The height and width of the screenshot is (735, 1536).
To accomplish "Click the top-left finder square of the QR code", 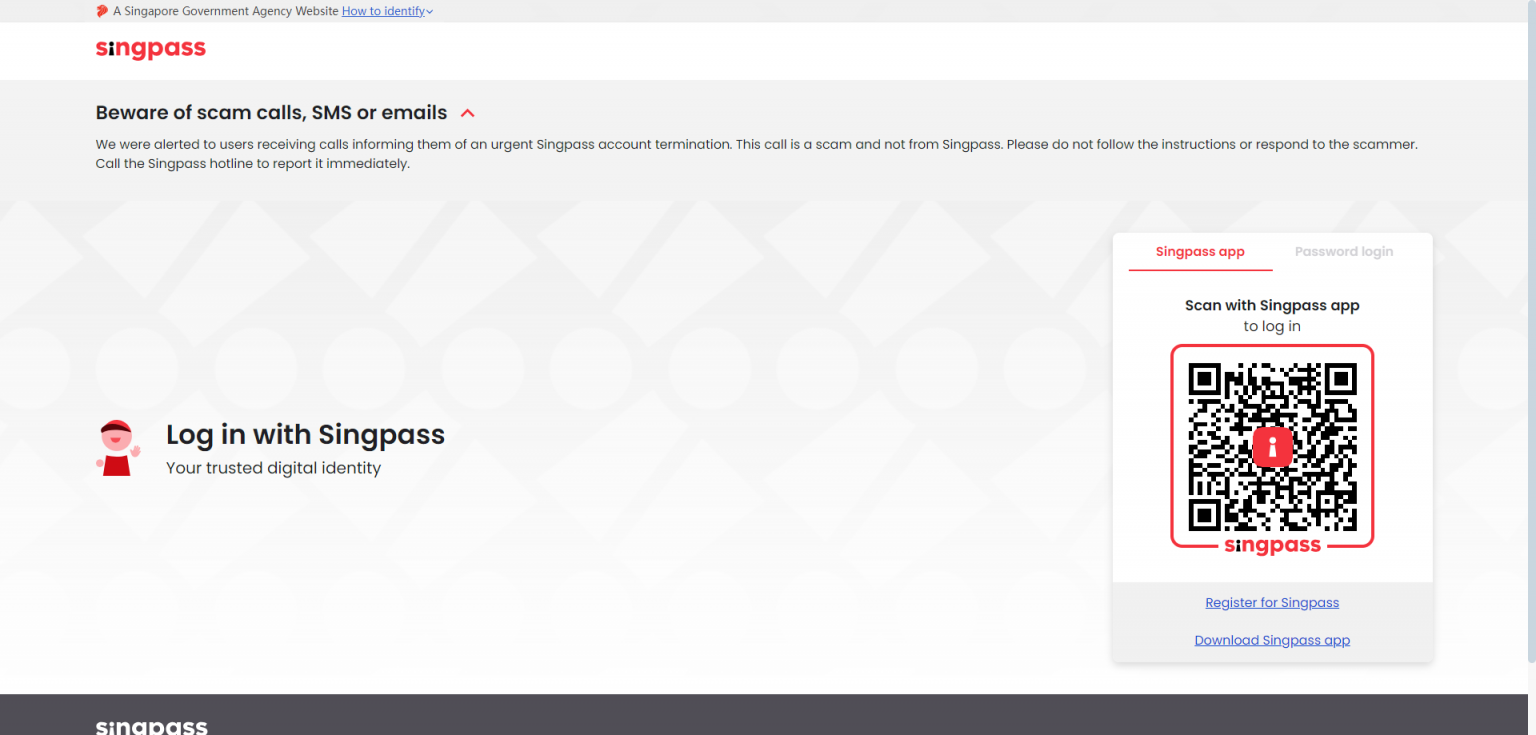I will [1204, 379].
